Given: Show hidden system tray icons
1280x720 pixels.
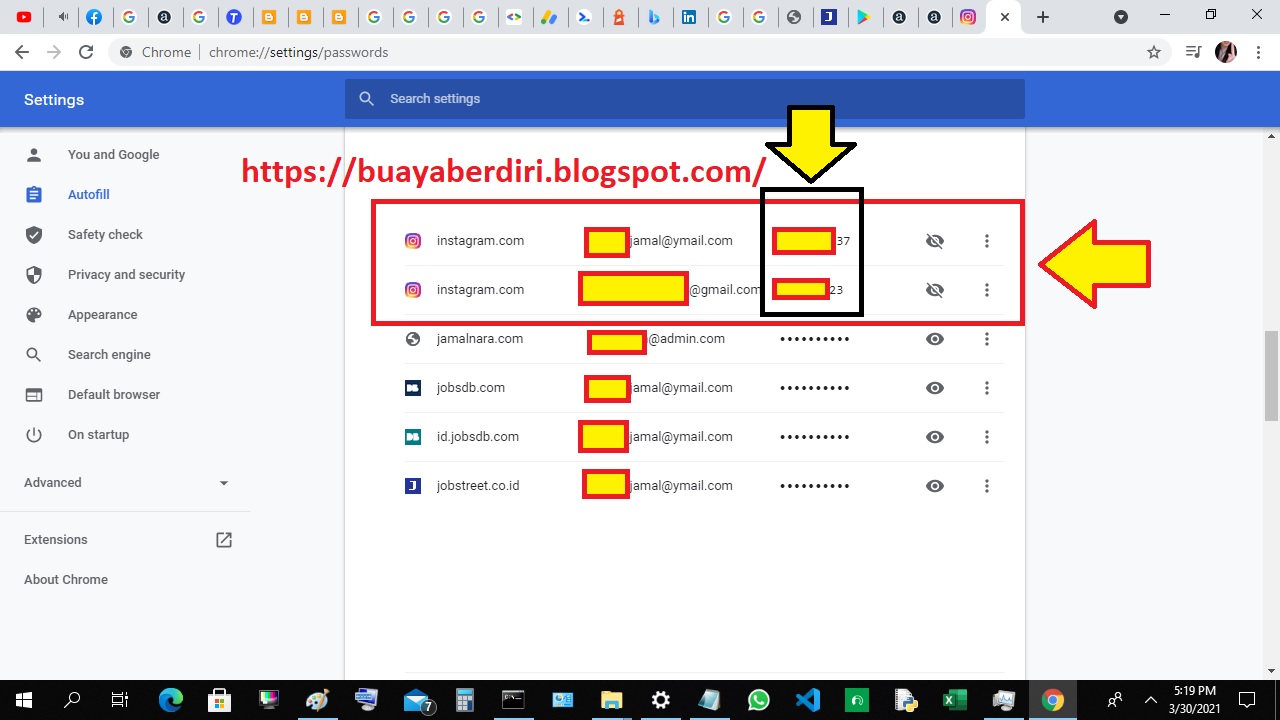Looking at the screenshot, I should click(x=1150, y=700).
